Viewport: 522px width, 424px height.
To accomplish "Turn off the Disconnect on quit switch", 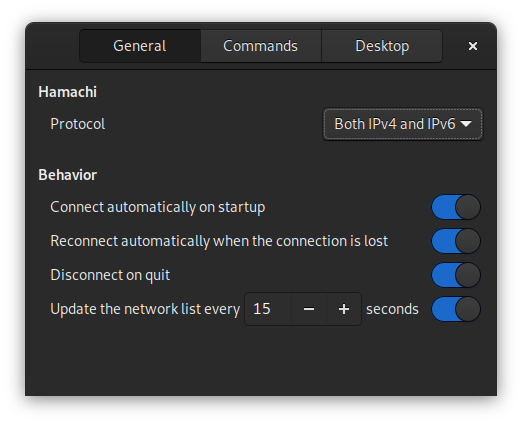I will [x=456, y=275].
